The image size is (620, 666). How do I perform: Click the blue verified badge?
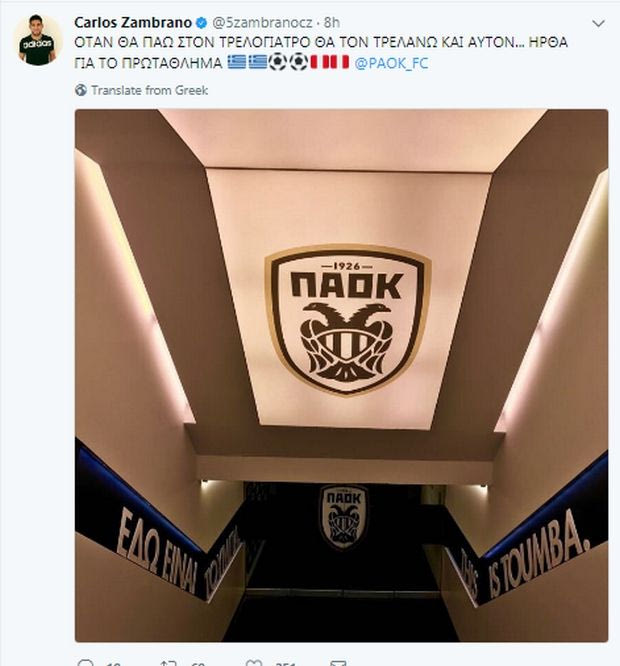[201, 23]
